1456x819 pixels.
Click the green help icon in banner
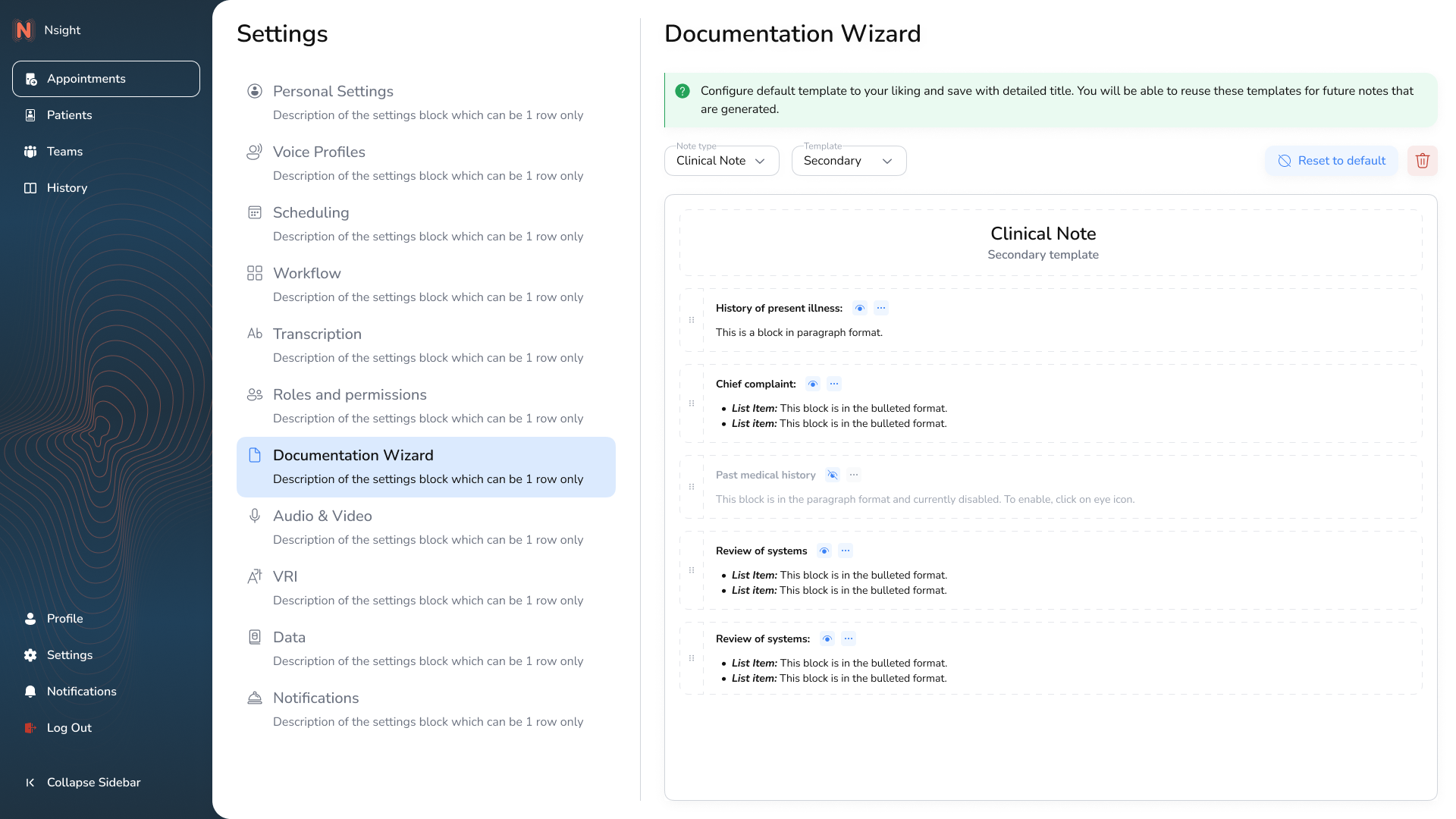click(682, 91)
